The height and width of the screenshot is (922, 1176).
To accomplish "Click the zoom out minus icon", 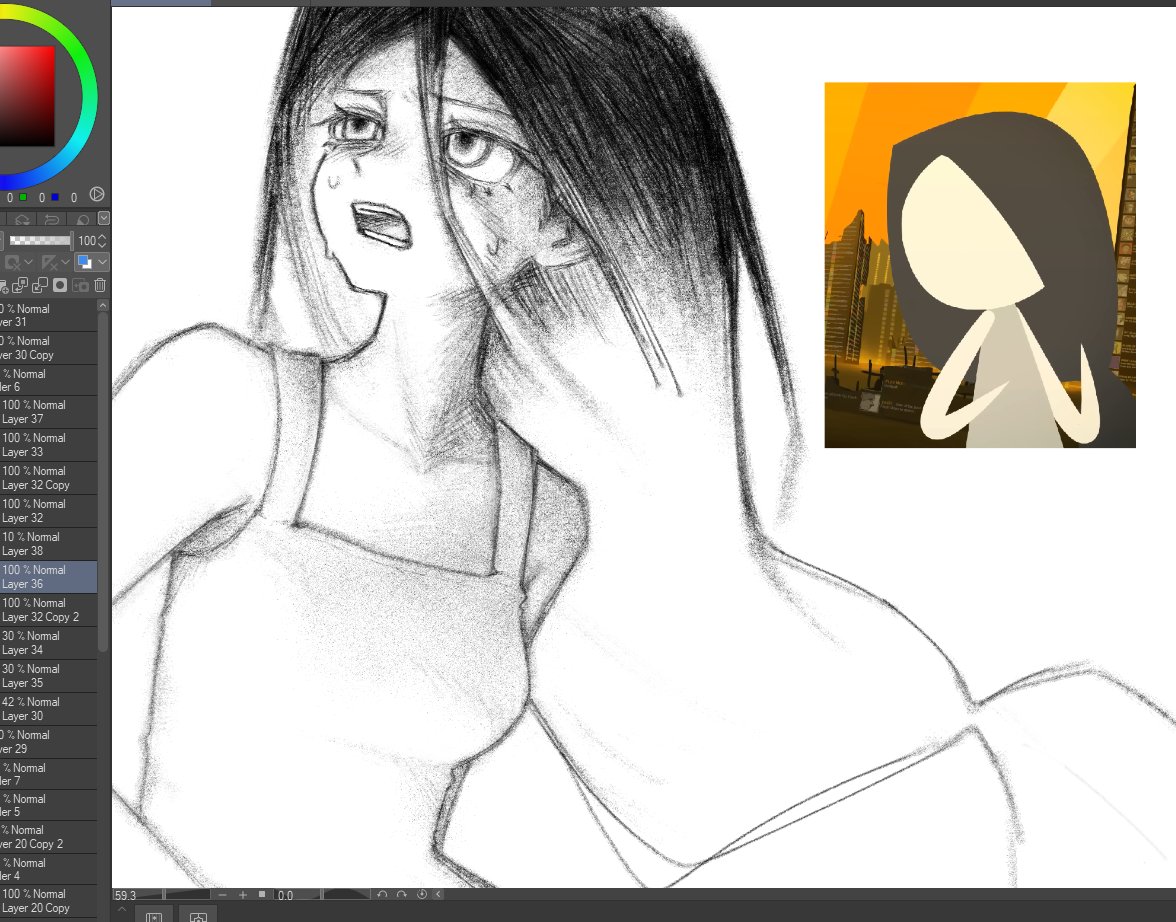I will (223, 895).
